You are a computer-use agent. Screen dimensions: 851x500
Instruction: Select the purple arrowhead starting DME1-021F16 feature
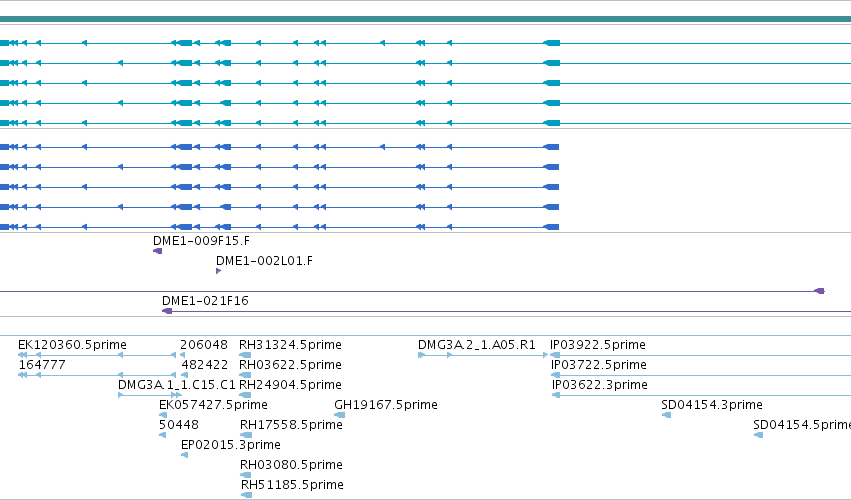click(167, 311)
